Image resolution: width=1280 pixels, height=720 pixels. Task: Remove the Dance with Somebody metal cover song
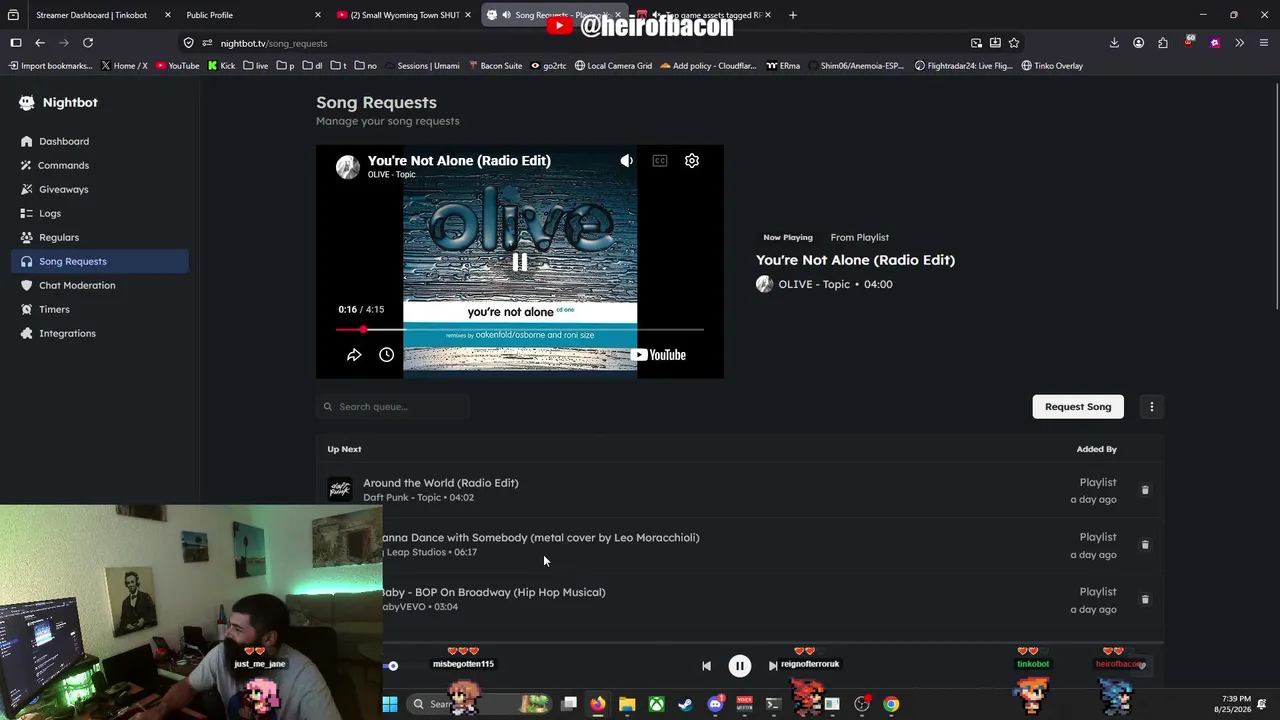pos(1145,545)
